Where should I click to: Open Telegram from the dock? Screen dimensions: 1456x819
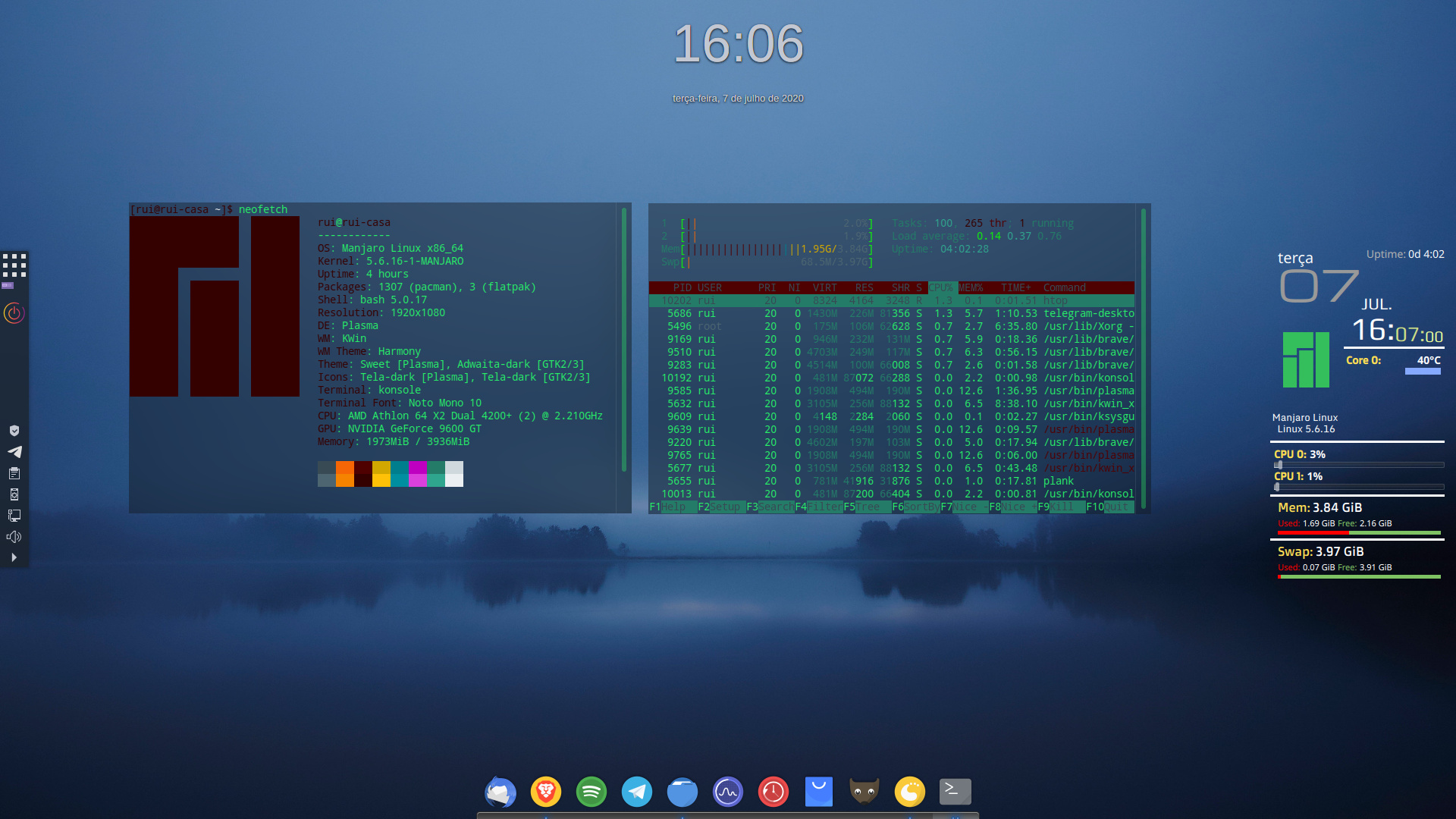637,792
